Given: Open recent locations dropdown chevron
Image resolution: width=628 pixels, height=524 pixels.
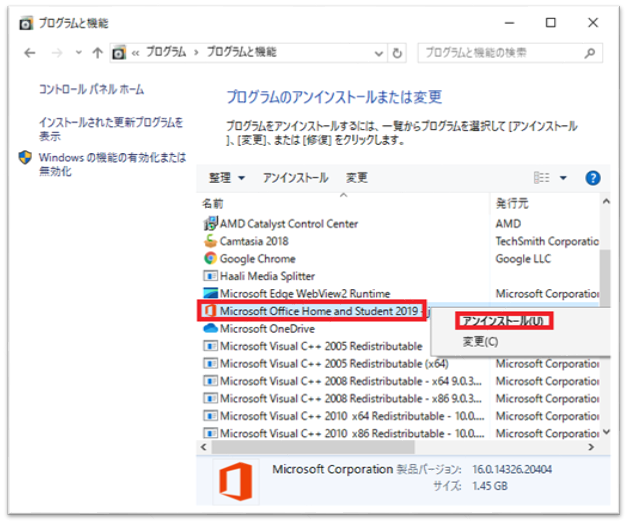Looking at the screenshot, I should point(78,52).
